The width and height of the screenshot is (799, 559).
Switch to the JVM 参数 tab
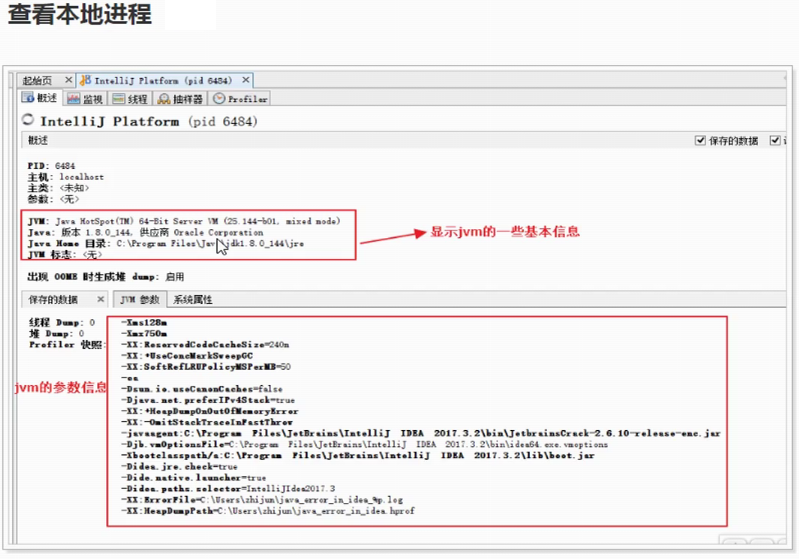pyautogui.click(x=140, y=300)
